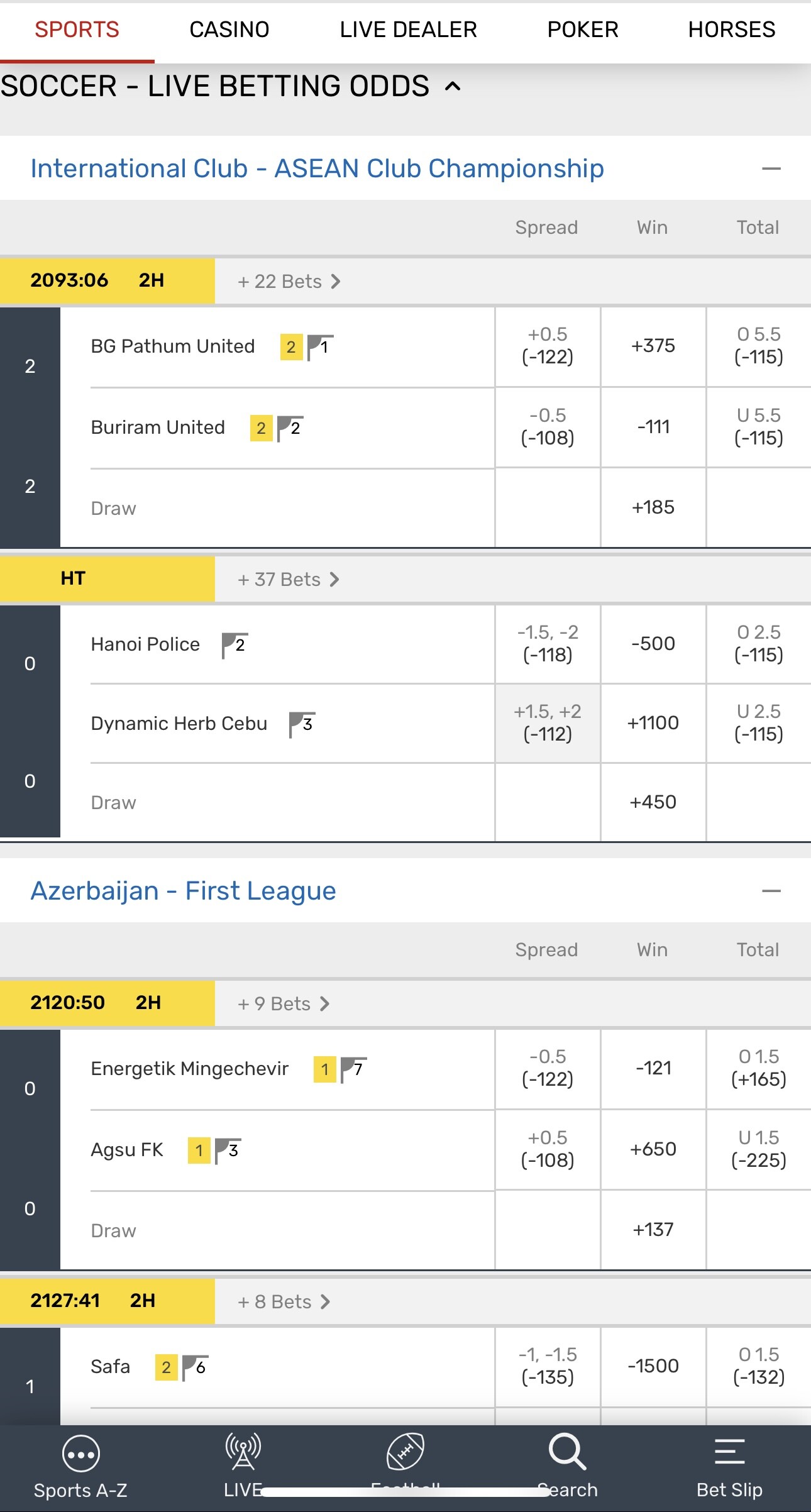The height and width of the screenshot is (1512, 811).
Task: Switch to the CASINO tab
Action: [229, 30]
